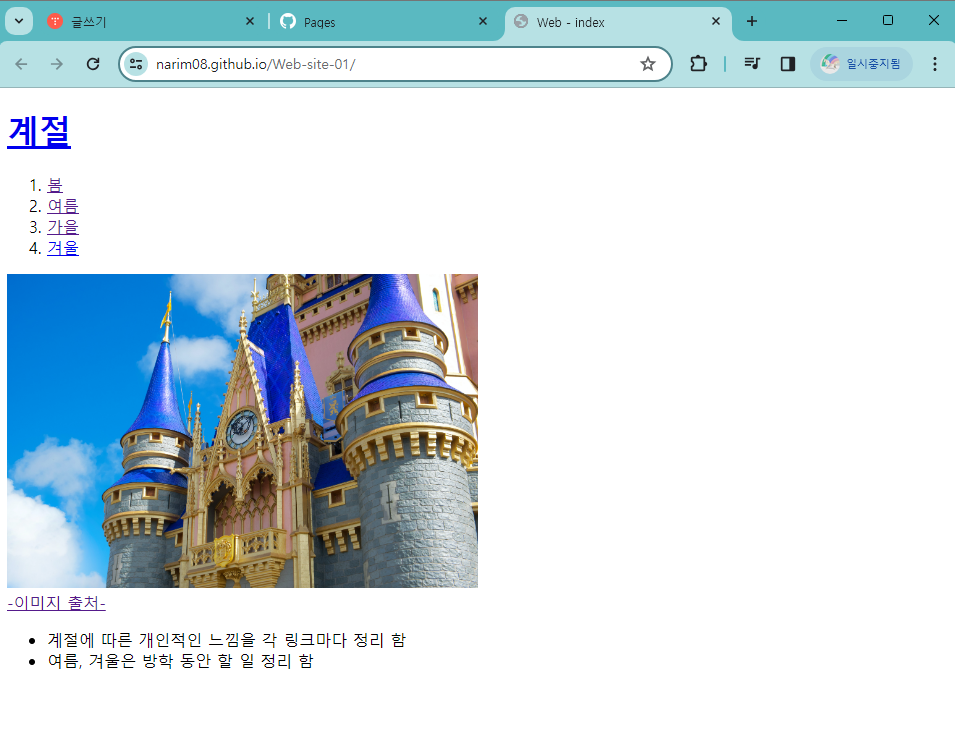955x731 pixels.
Task: Close the Pages tab
Action: coord(483,21)
